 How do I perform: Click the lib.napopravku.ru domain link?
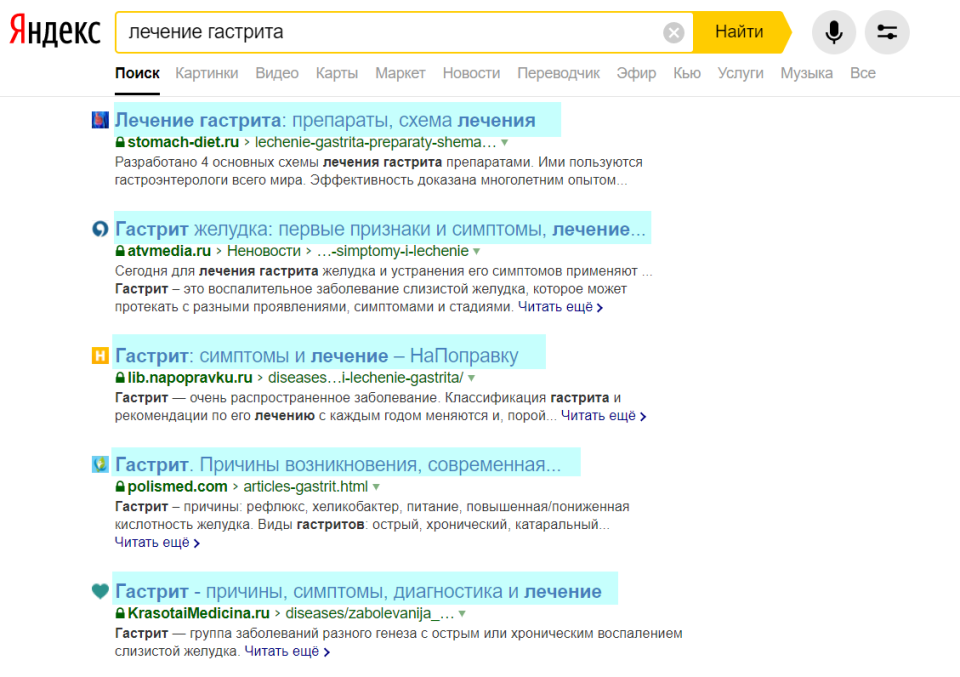point(190,378)
